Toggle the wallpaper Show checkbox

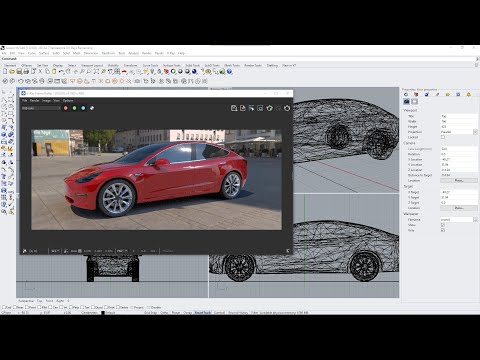pyautogui.click(x=443, y=225)
